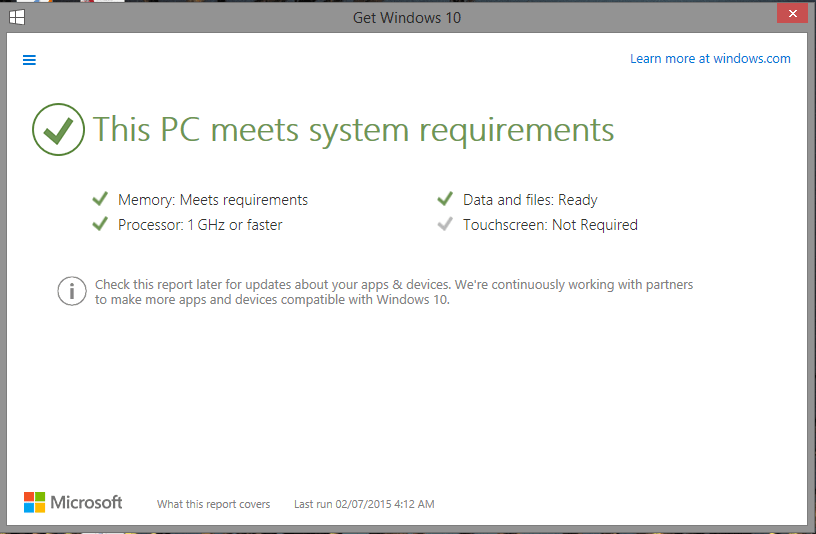This screenshot has height=534, width=816.
Task: Click the Memory requirement checkmark
Action: [100, 199]
